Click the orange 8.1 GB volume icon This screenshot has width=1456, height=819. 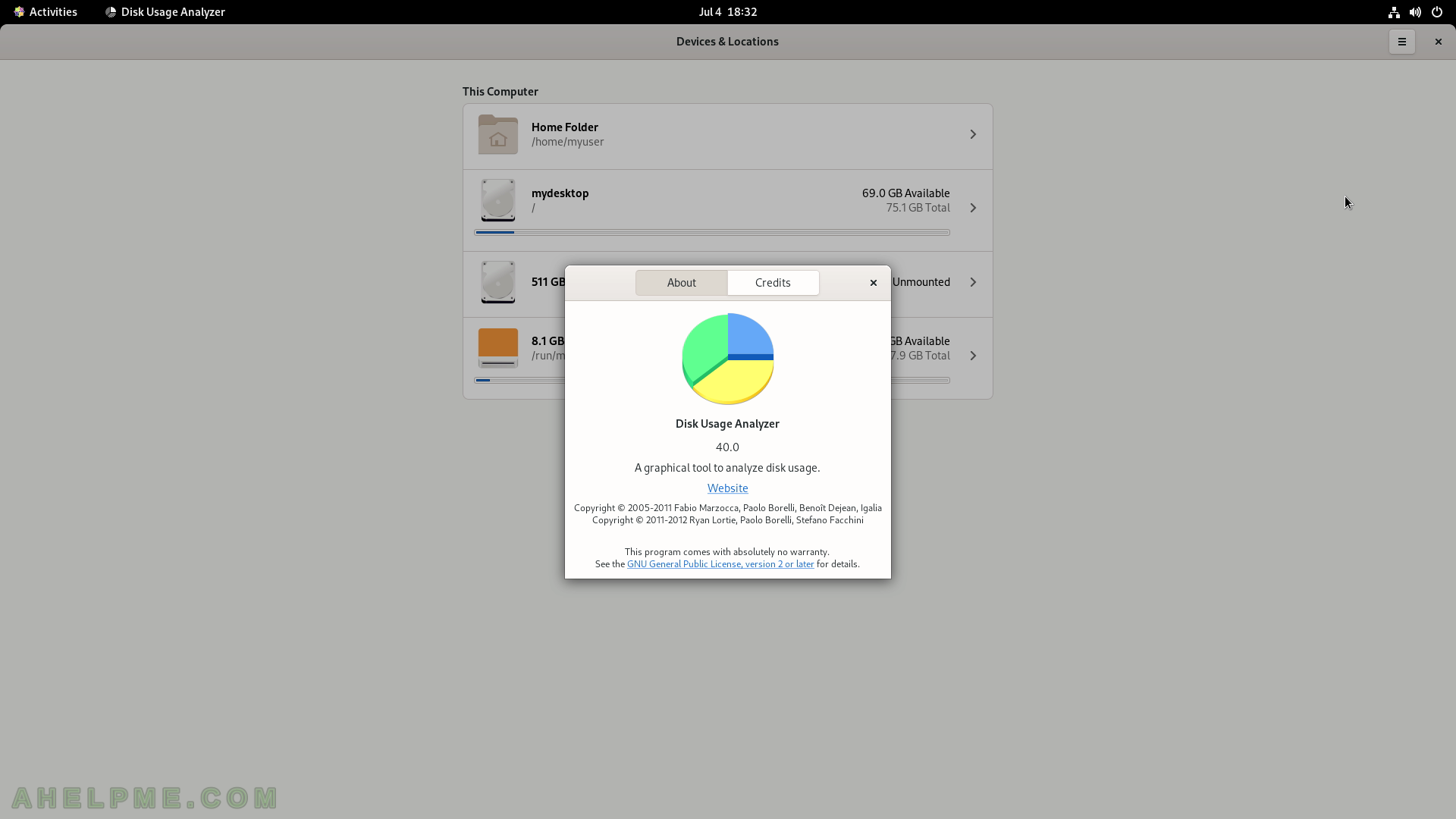click(x=498, y=348)
